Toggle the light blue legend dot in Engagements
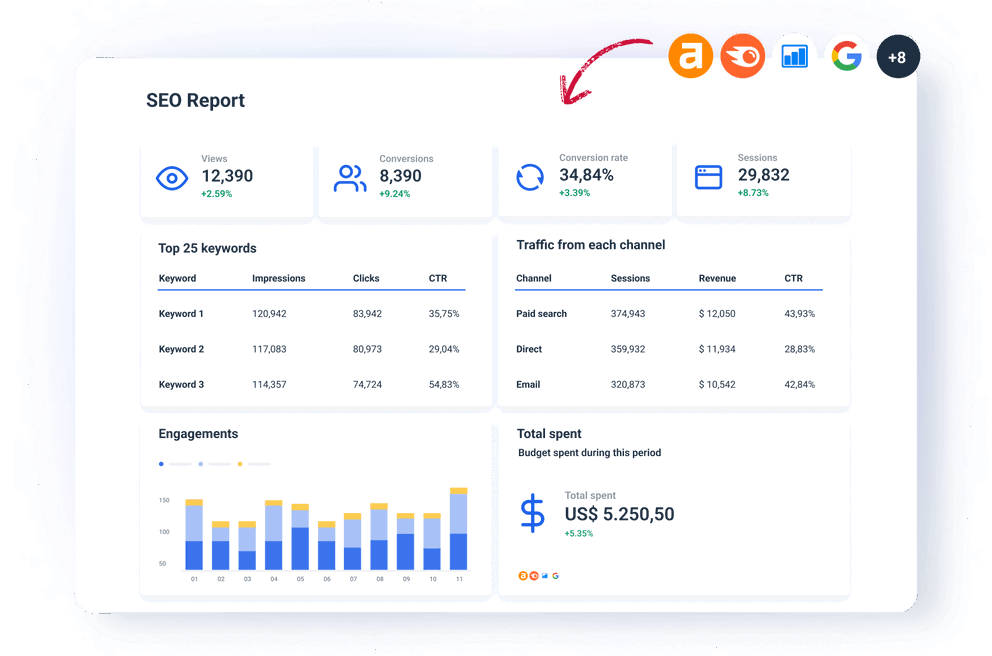 [x=201, y=464]
